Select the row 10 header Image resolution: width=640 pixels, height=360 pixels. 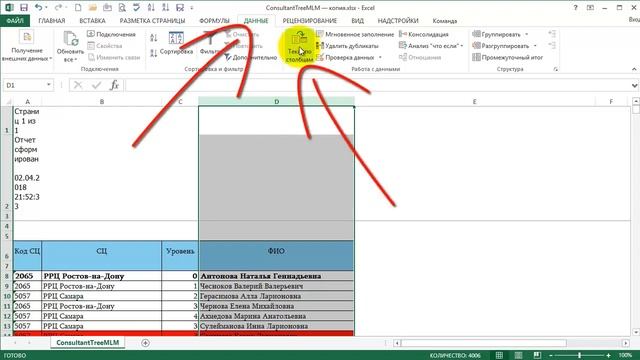[x=7, y=296]
